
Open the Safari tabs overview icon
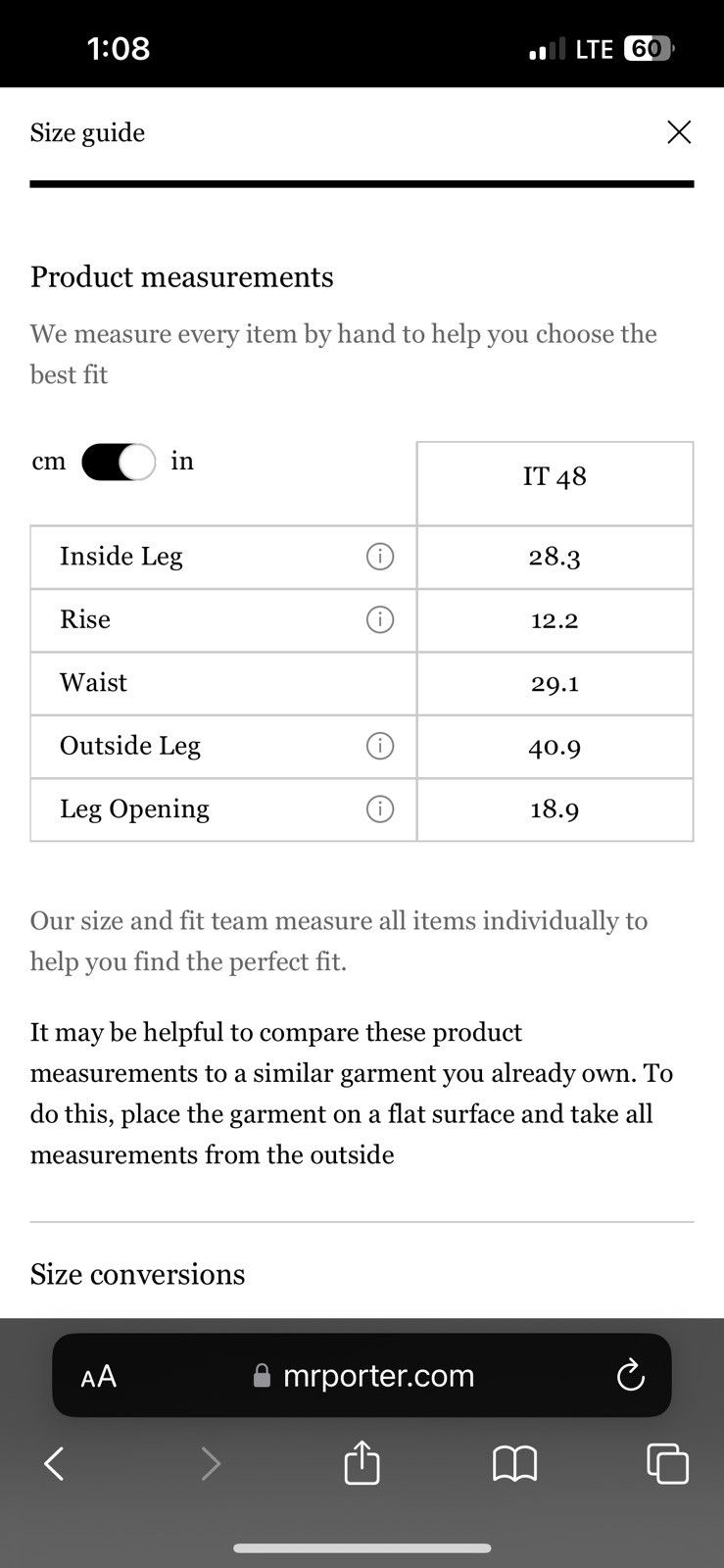(668, 1464)
